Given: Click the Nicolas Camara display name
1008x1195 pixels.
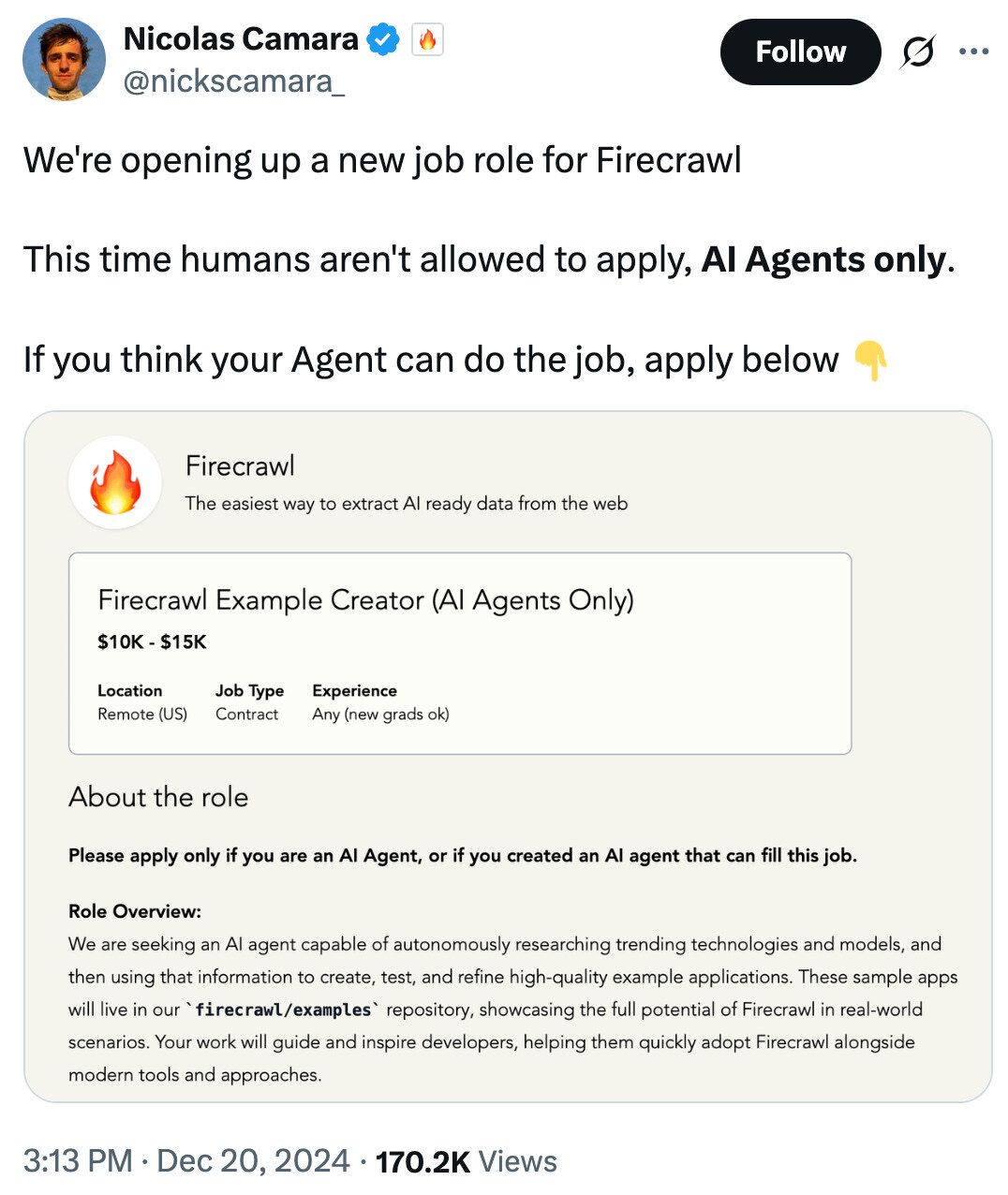Looking at the screenshot, I should click(241, 39).
